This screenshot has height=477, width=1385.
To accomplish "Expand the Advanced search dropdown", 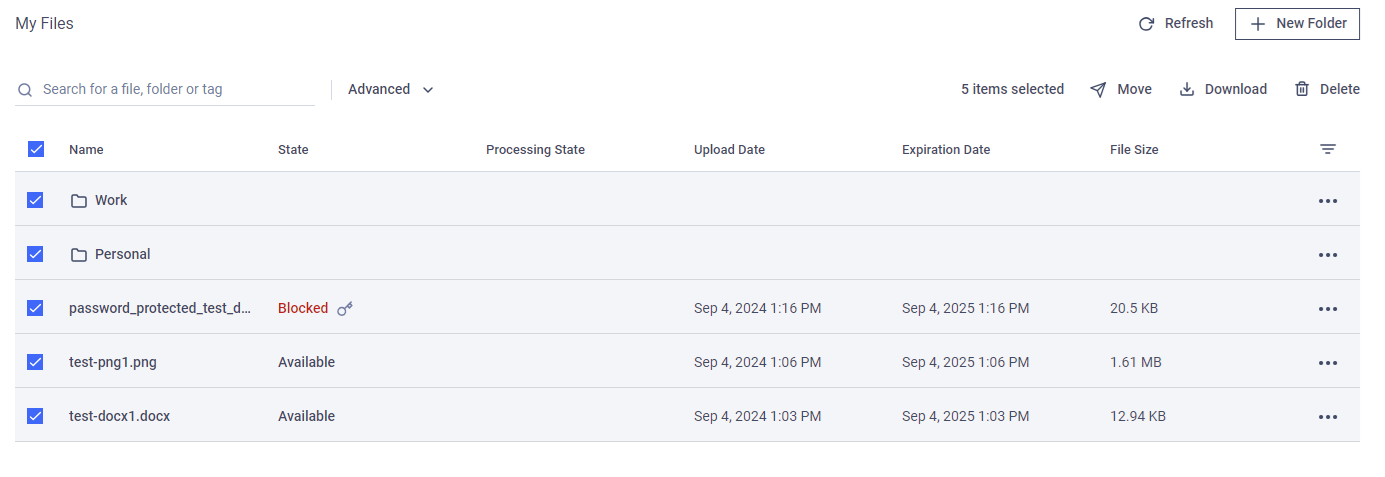I will 391,89.
